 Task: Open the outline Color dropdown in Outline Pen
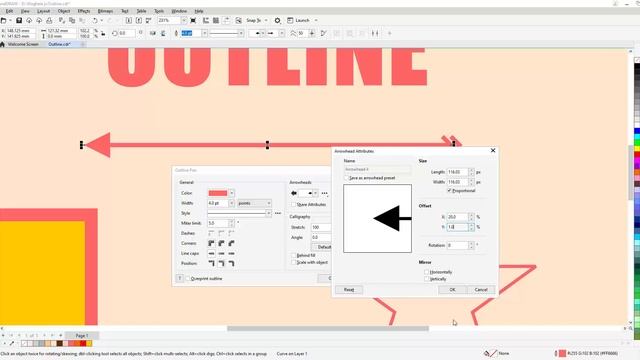232,193
